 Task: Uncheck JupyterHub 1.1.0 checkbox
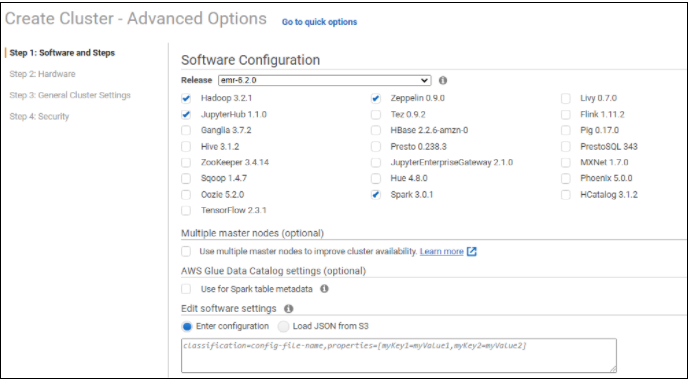point(186,115)
